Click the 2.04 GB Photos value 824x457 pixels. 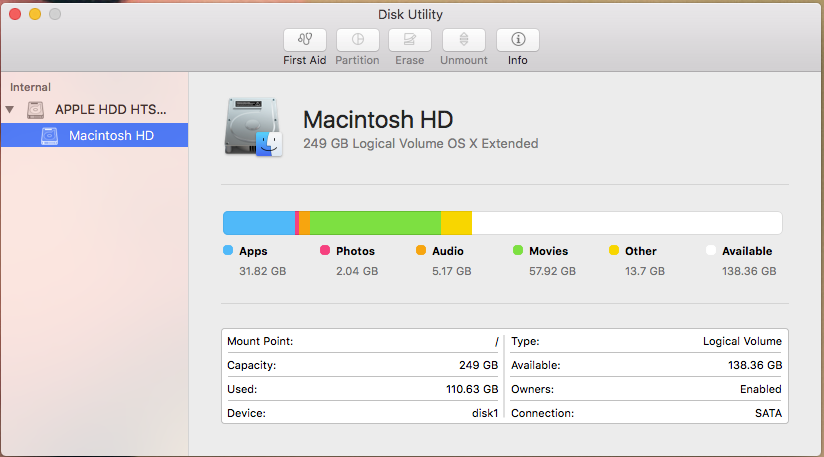click(357, 271)
